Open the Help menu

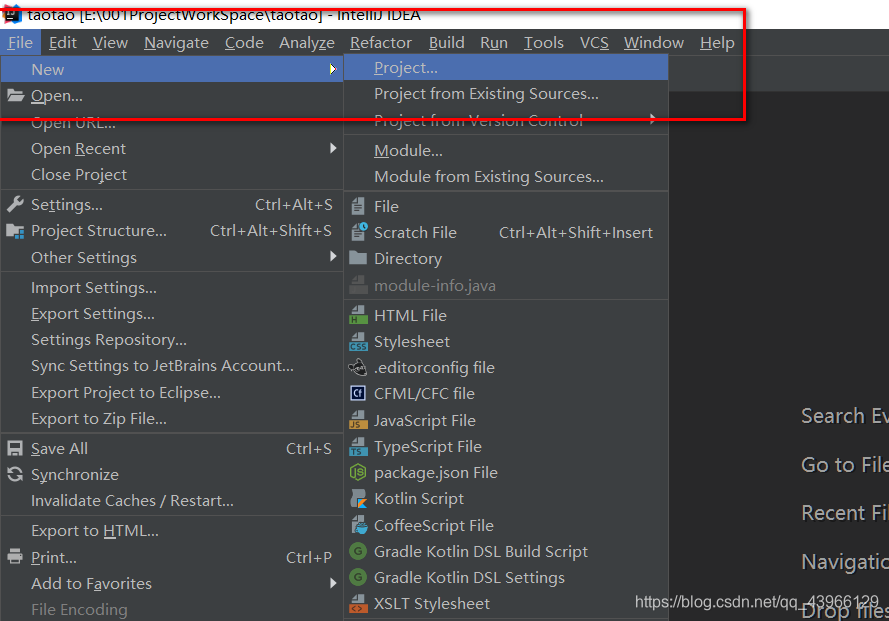pos(717,43)
